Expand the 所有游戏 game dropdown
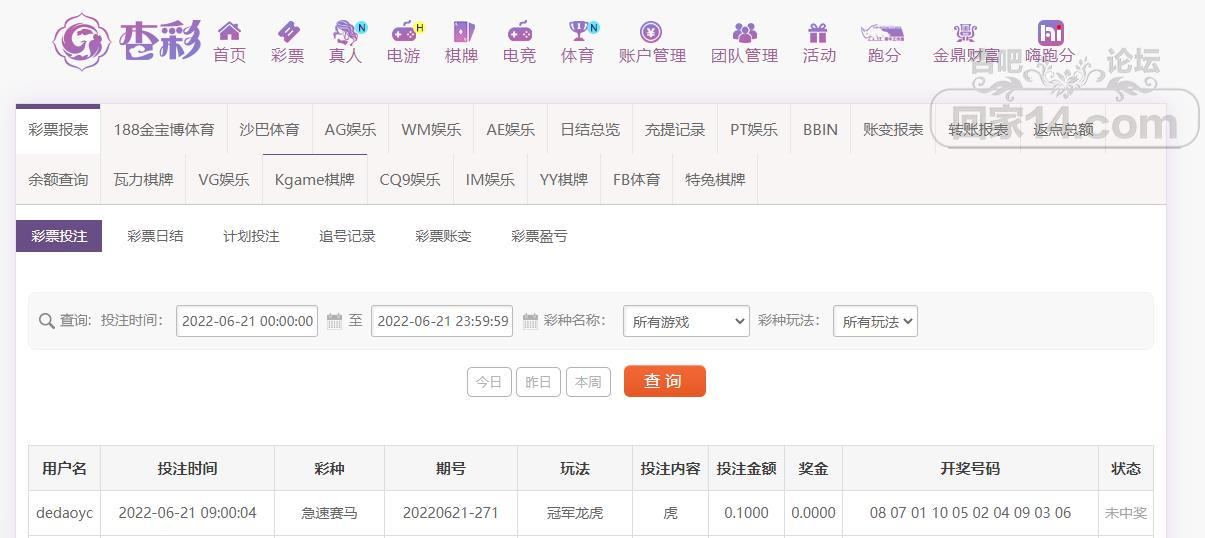 point(686,321)
